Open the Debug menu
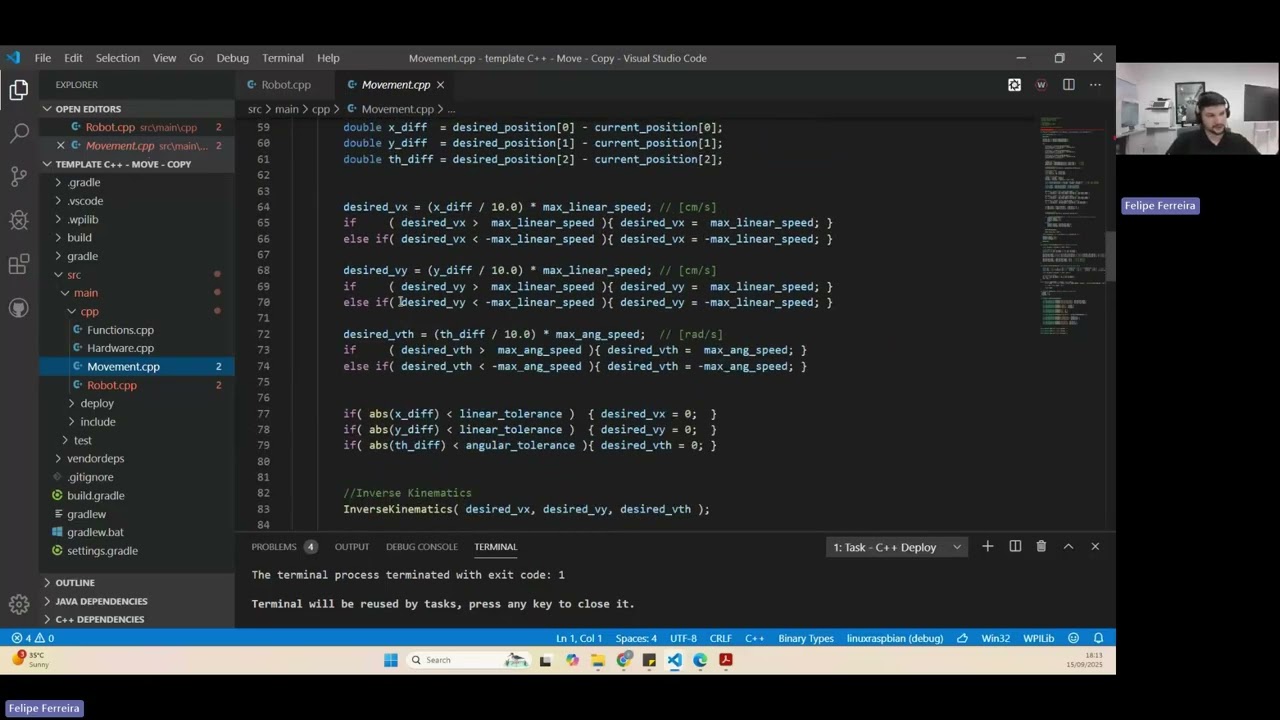Viewport: 1280px width, 720px height. click(x=232, y=58)
